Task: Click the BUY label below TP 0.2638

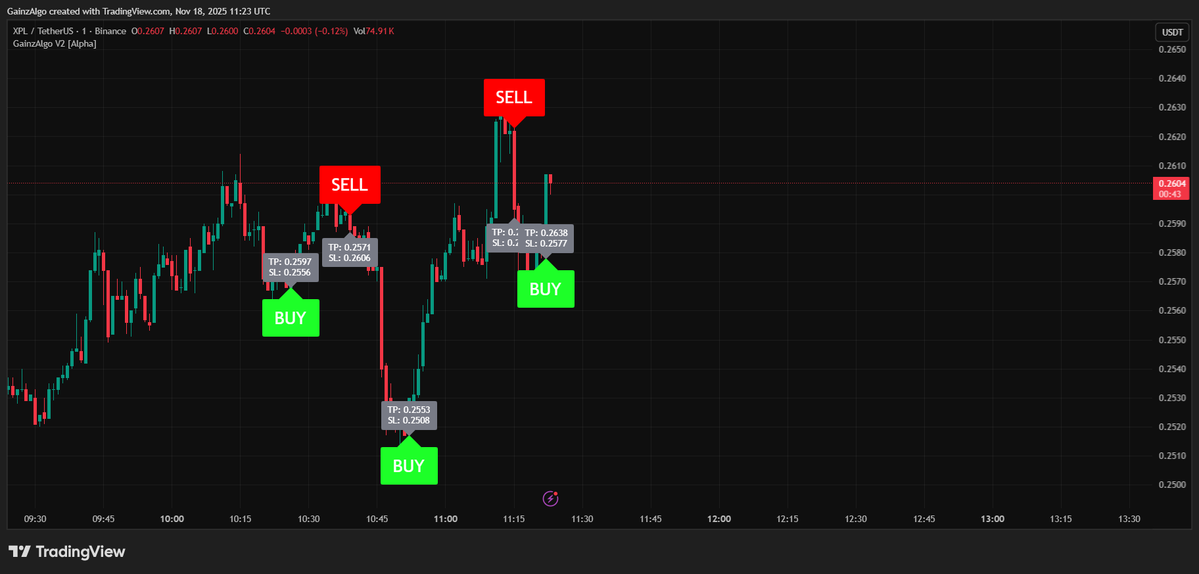Action: (x=546, y=289)
